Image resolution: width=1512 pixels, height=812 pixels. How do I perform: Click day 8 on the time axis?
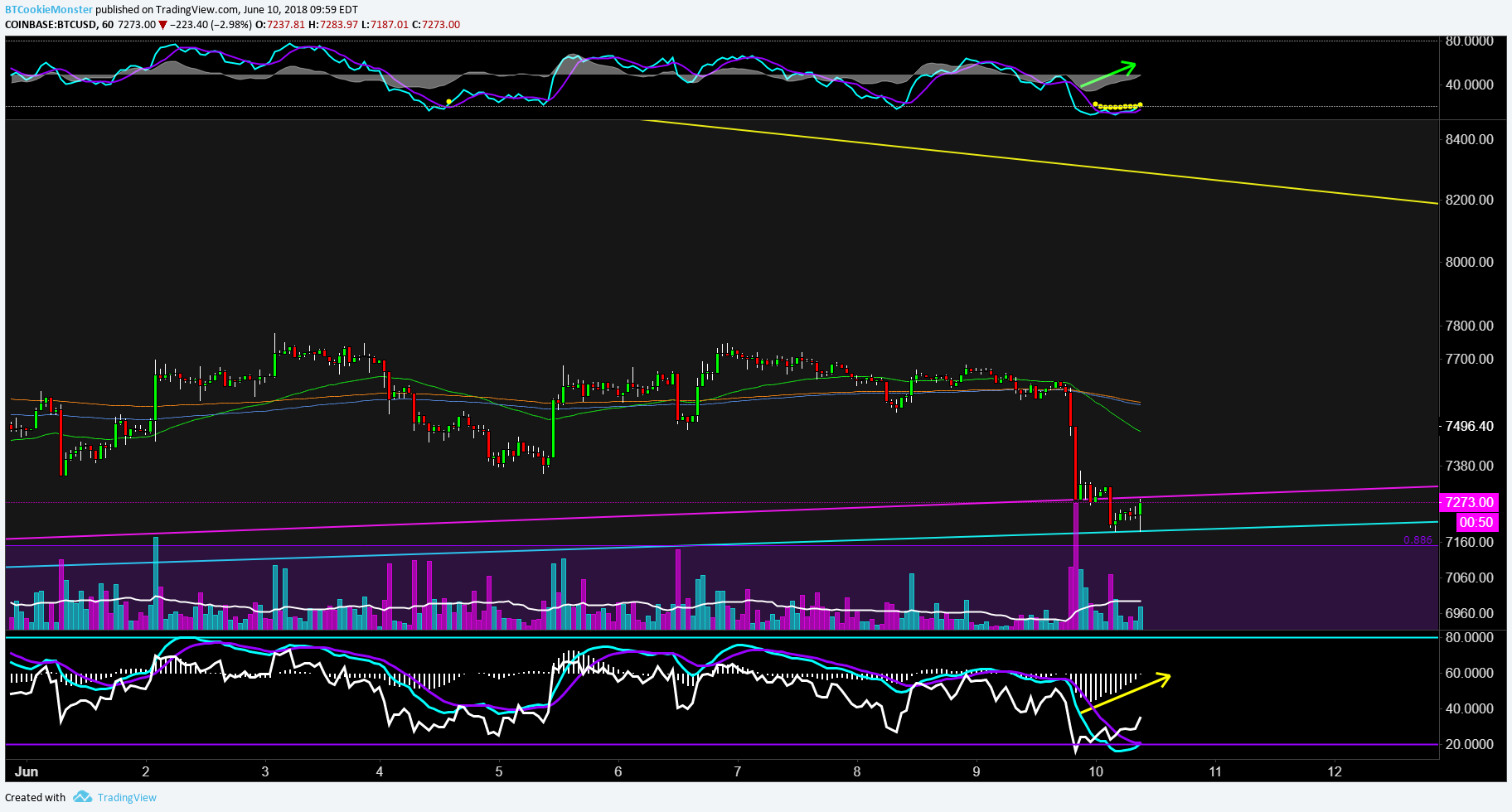[x=857, y=771]
